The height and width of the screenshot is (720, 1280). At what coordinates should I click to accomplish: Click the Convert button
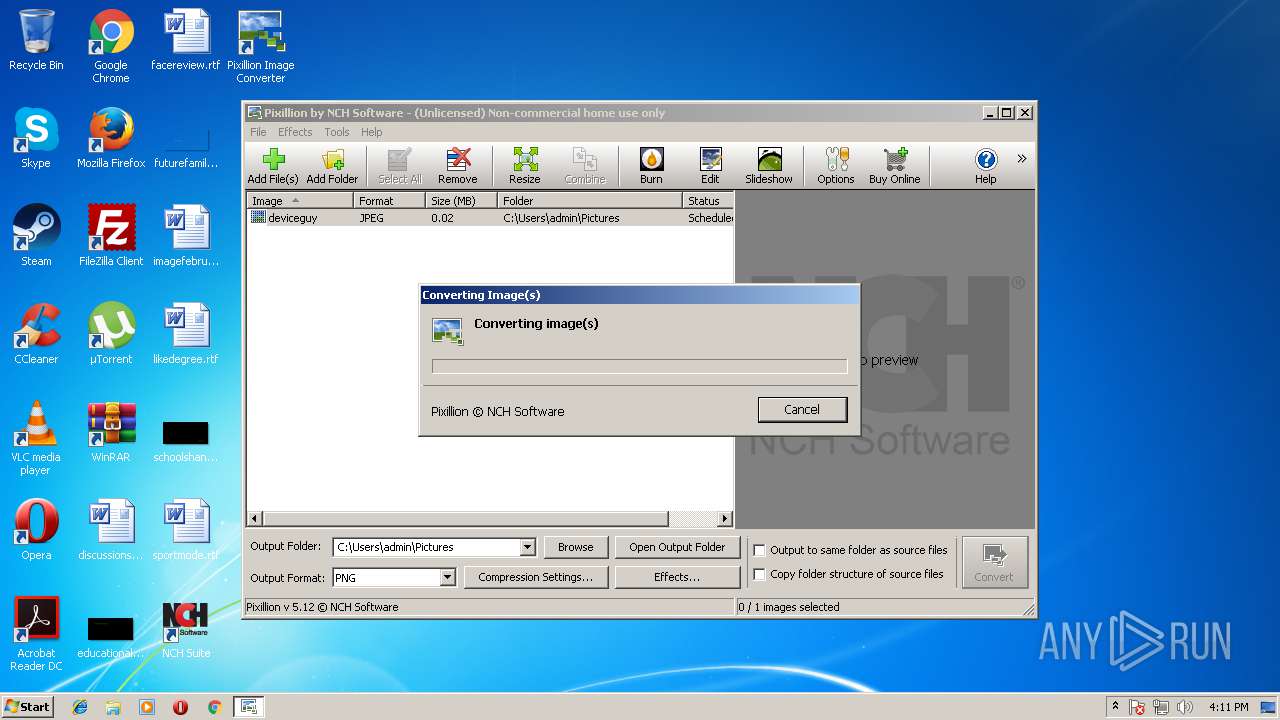pyautogui.click(x=994, y=562)
